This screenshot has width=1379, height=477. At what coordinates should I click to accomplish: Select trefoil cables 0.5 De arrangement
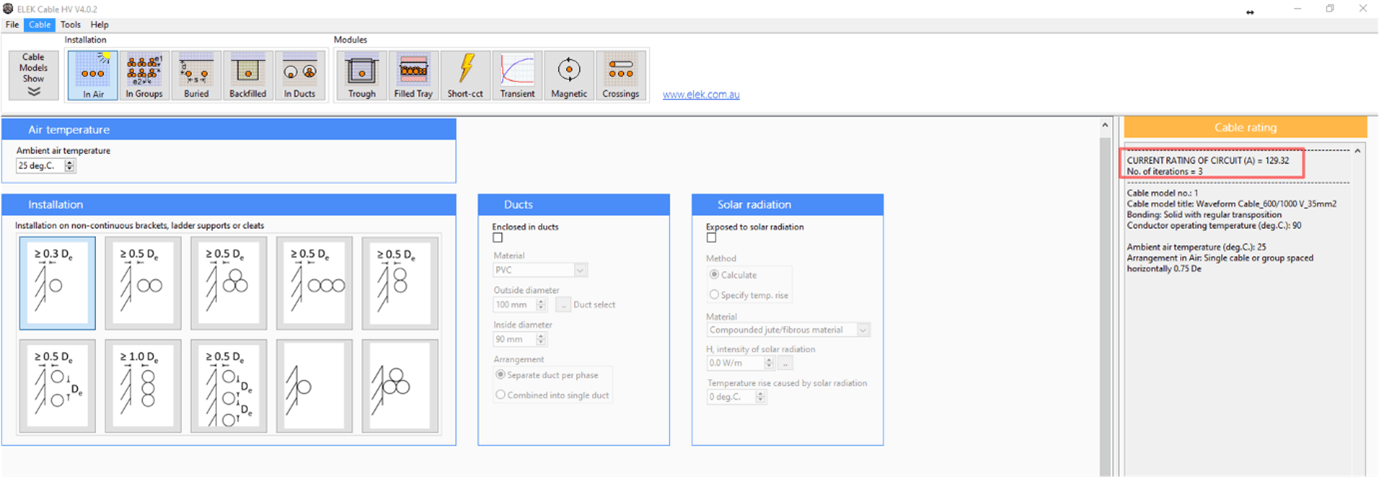[x=229, y=283]
